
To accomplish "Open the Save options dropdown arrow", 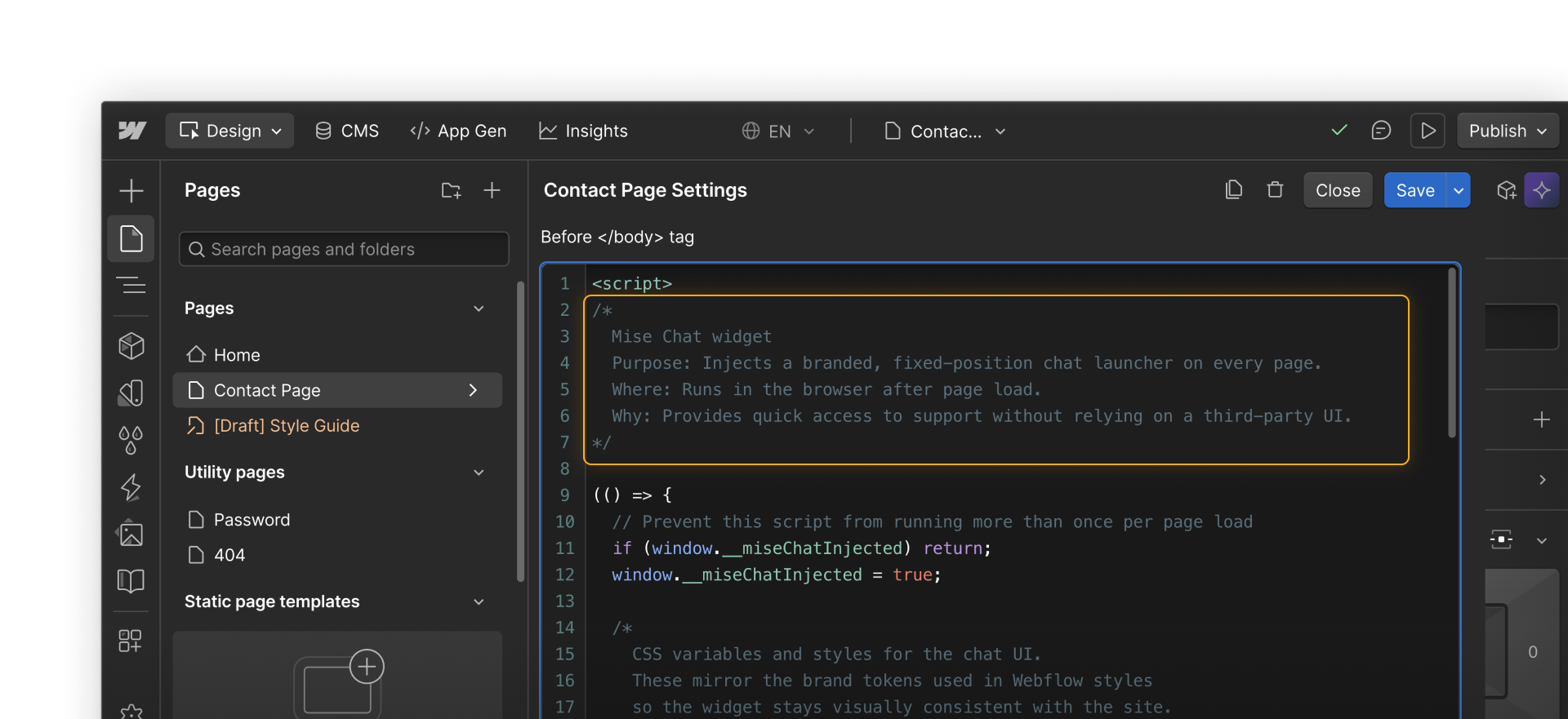I will tap(1459, 190).
